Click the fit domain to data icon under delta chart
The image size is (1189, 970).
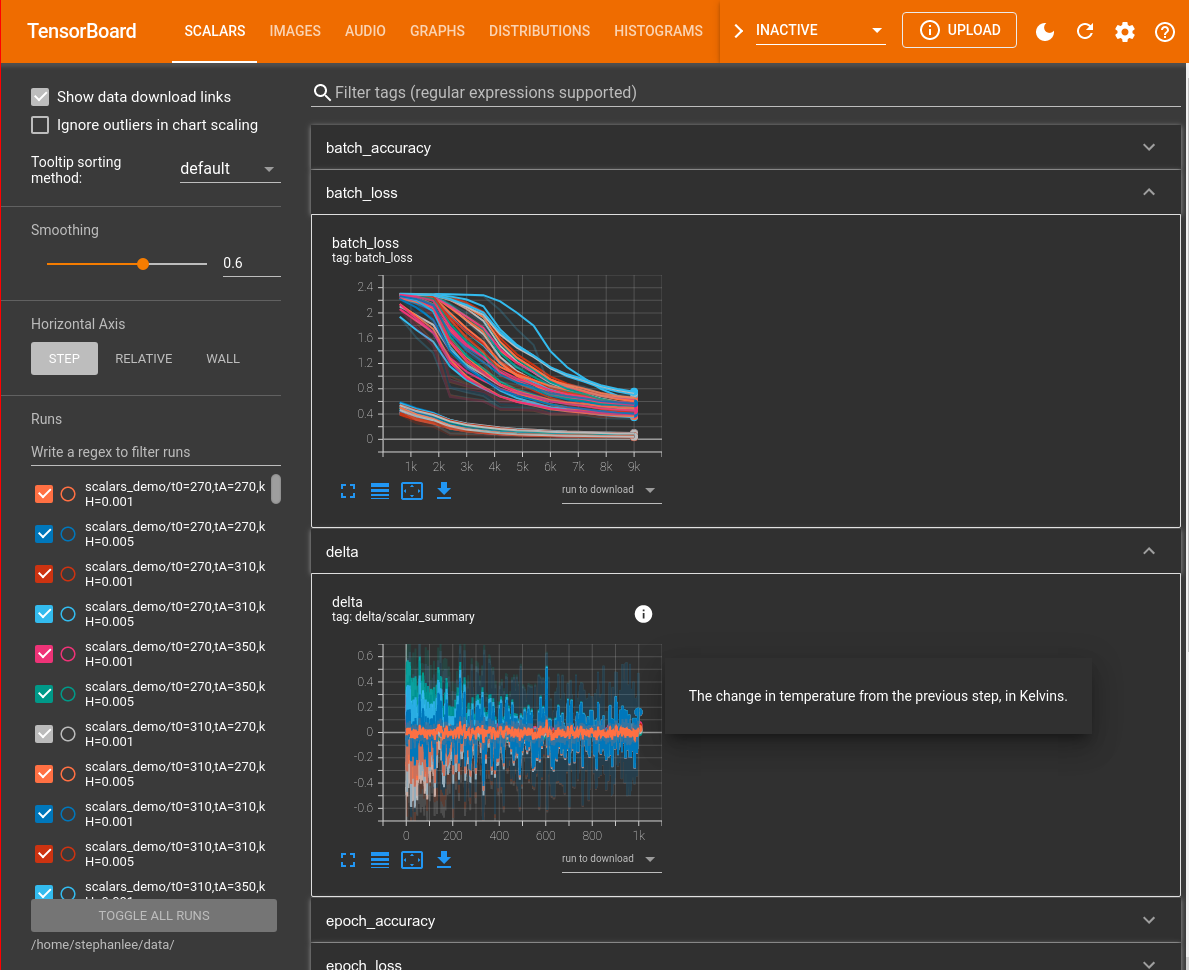pos(411,860)
